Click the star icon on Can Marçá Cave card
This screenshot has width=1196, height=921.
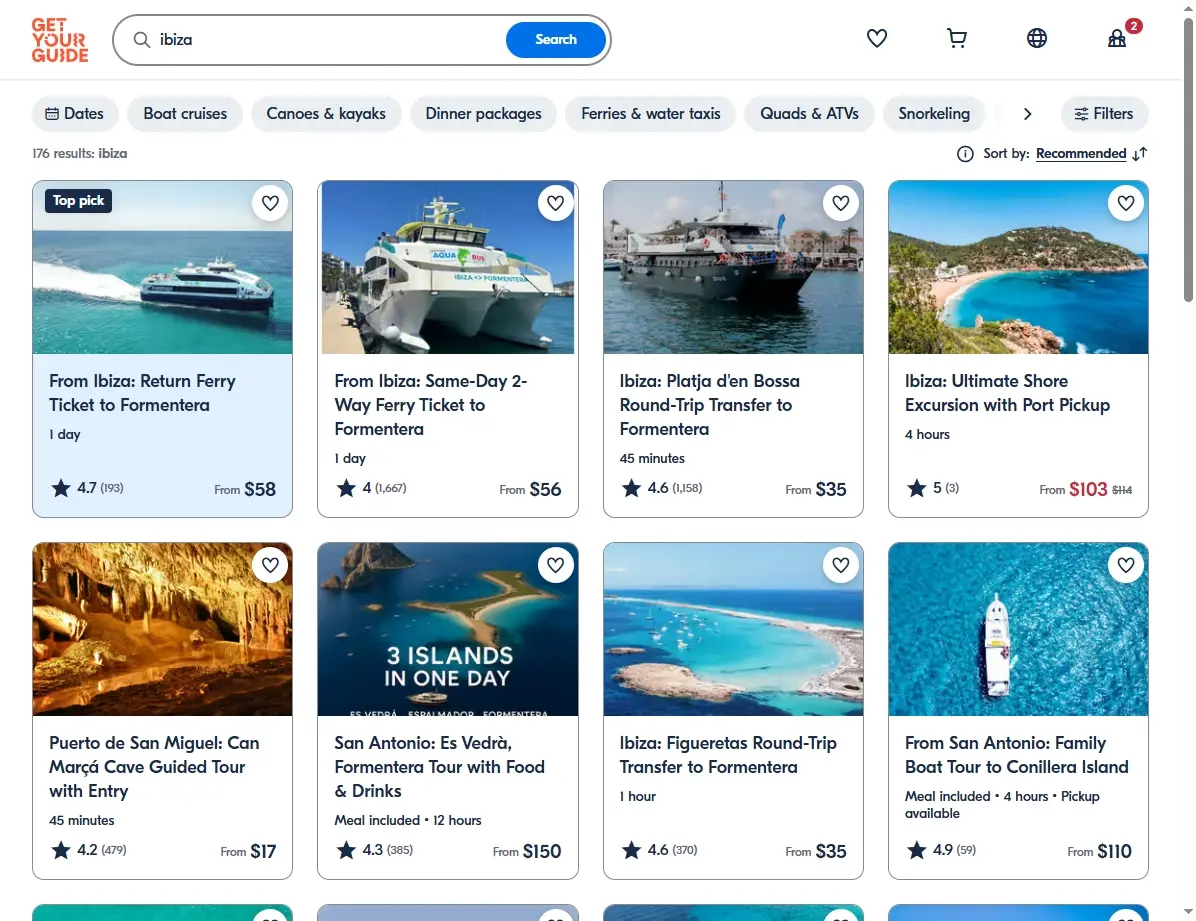61,849
